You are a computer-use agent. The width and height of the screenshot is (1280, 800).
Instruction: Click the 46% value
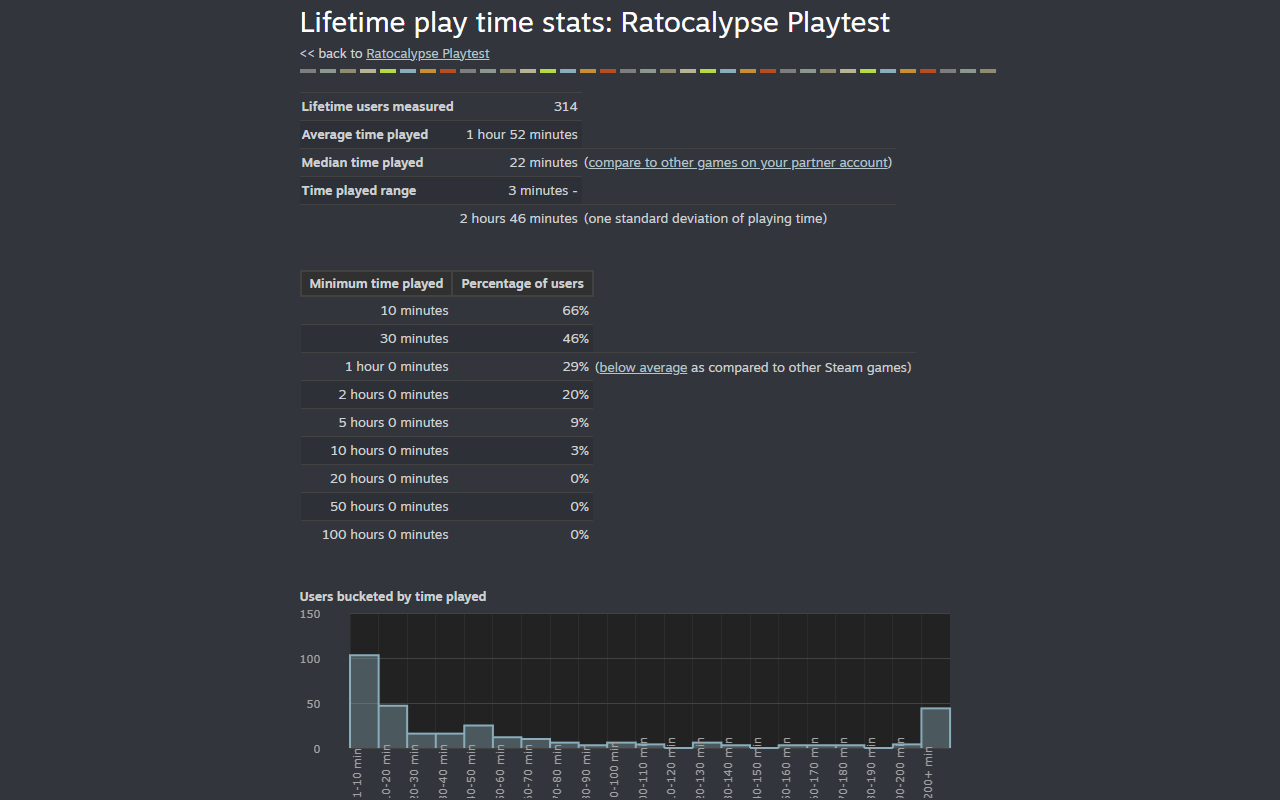click(576, 338)
